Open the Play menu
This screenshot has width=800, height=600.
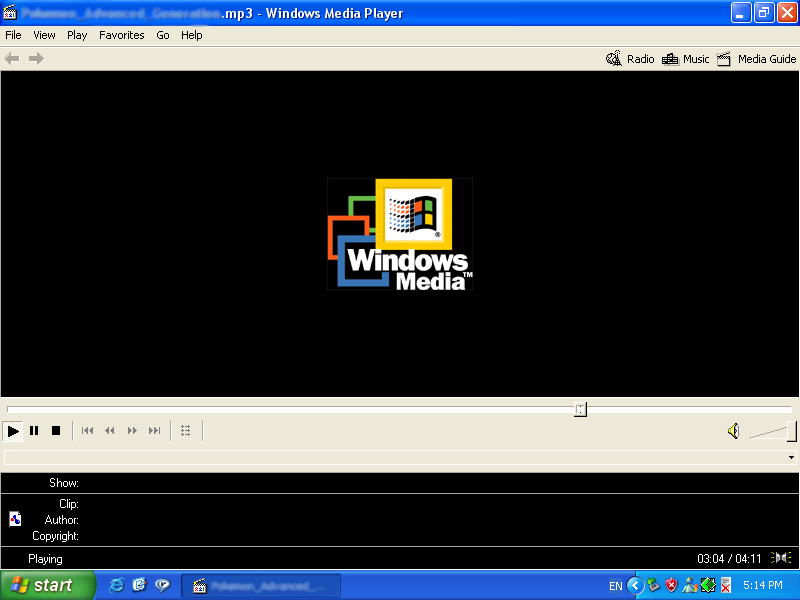(x=77, y=35)
